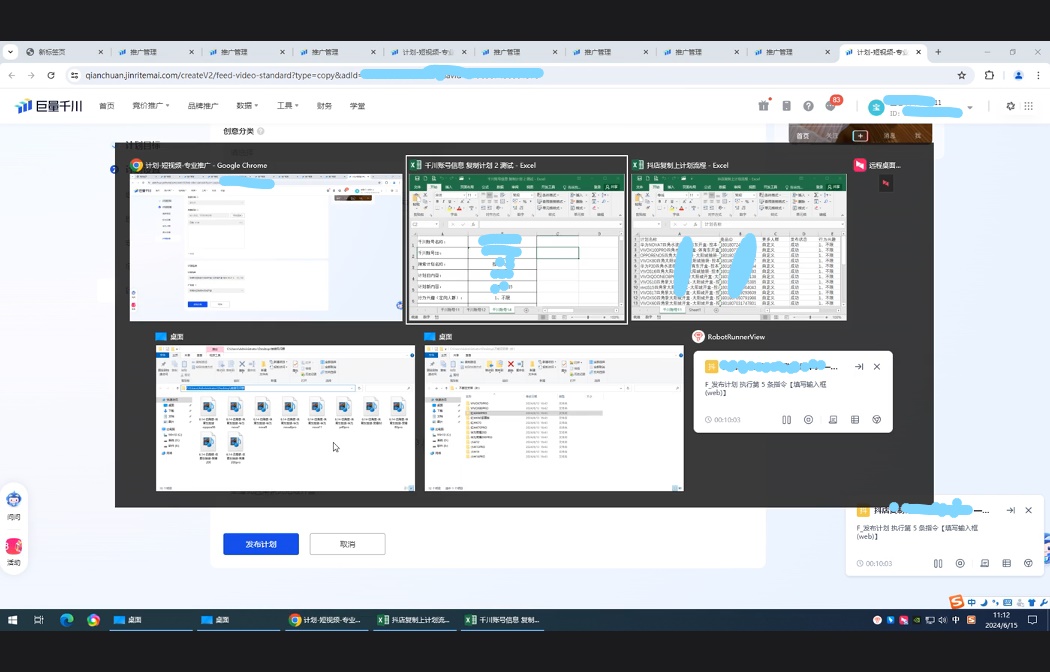The width and height of the screenshot is (1050, 672).
Task: Open Chrome extensions puzzle icon
Action: 989,76
